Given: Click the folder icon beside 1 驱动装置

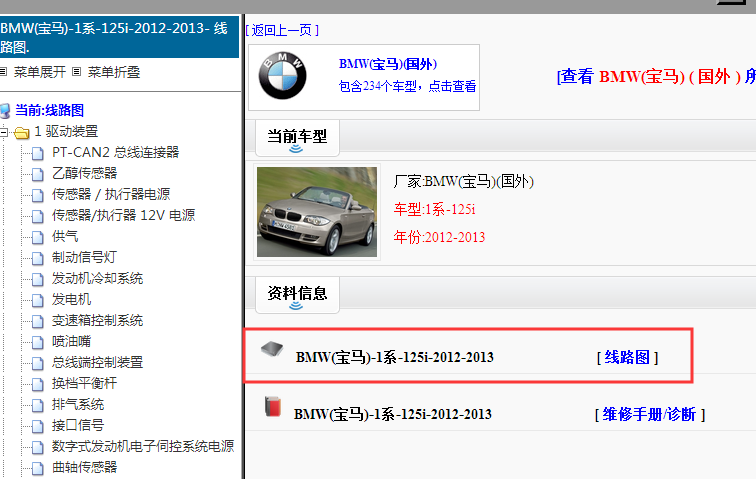Looking at the screenshot, I should 22,132.
